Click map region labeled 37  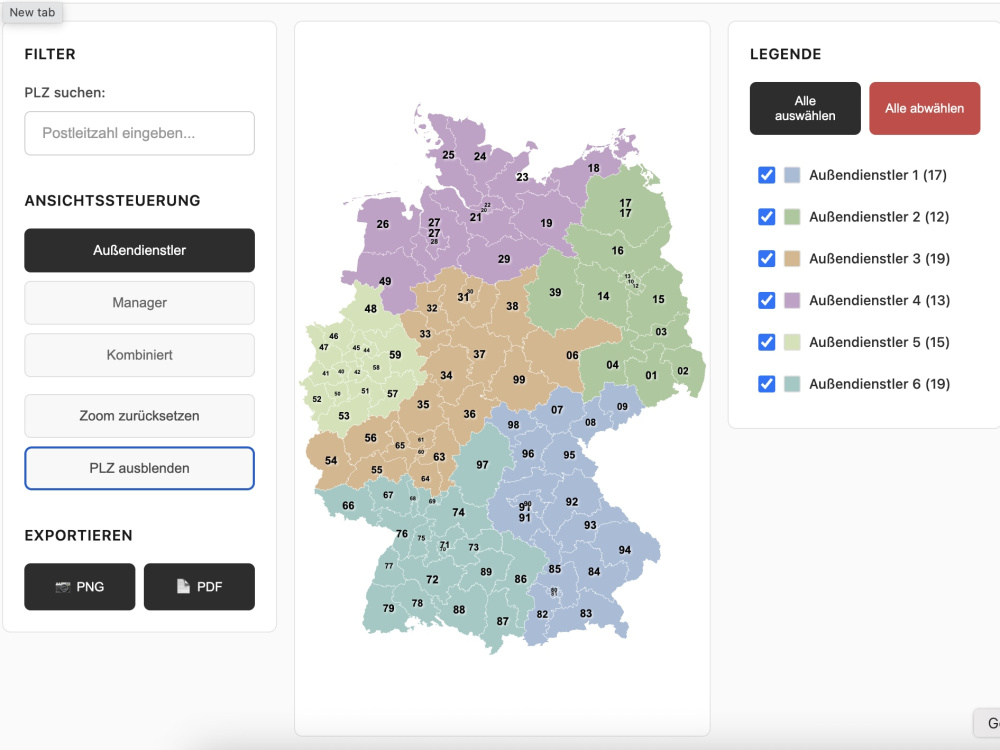(x=479, y=355)
